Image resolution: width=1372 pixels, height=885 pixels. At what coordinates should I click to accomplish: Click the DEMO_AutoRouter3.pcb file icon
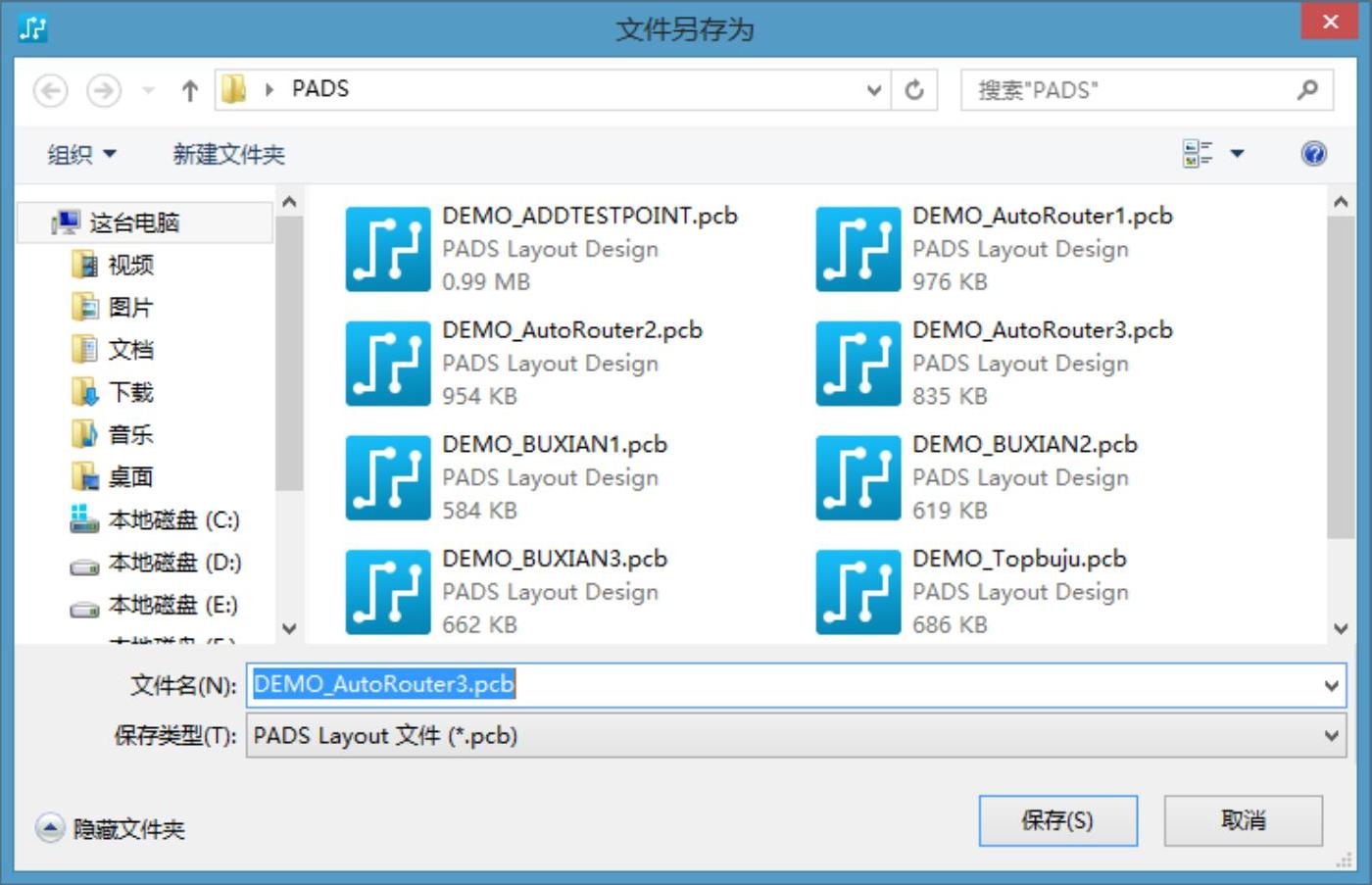[x=858, y=364]
